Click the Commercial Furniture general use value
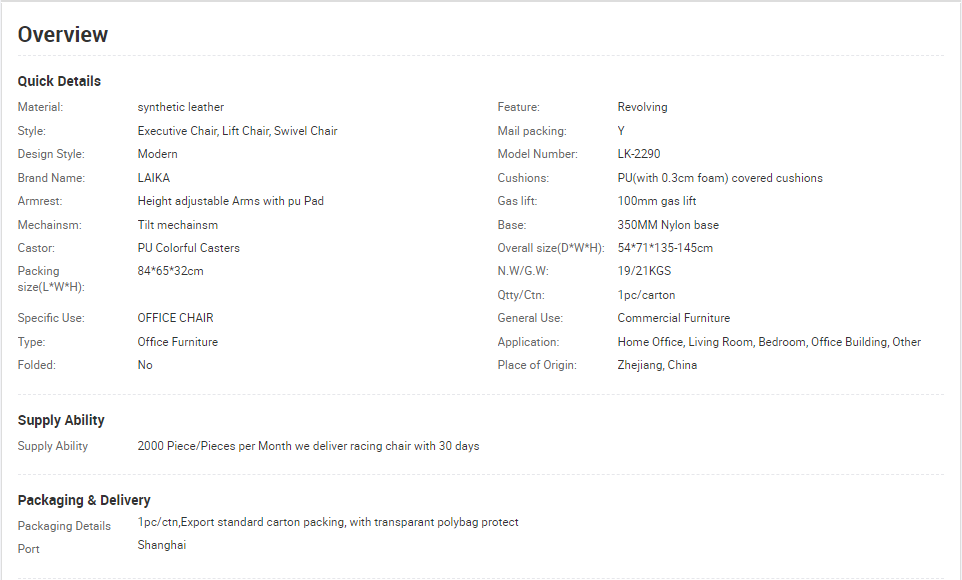962x580 pixels. [x=674, y=318]
